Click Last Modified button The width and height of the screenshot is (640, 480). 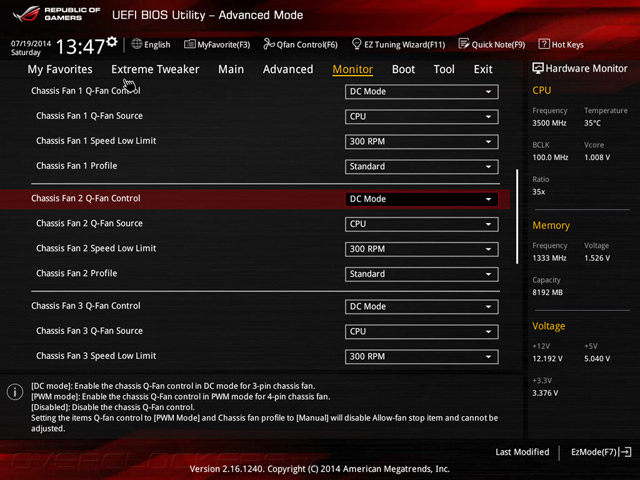(522, 452)
